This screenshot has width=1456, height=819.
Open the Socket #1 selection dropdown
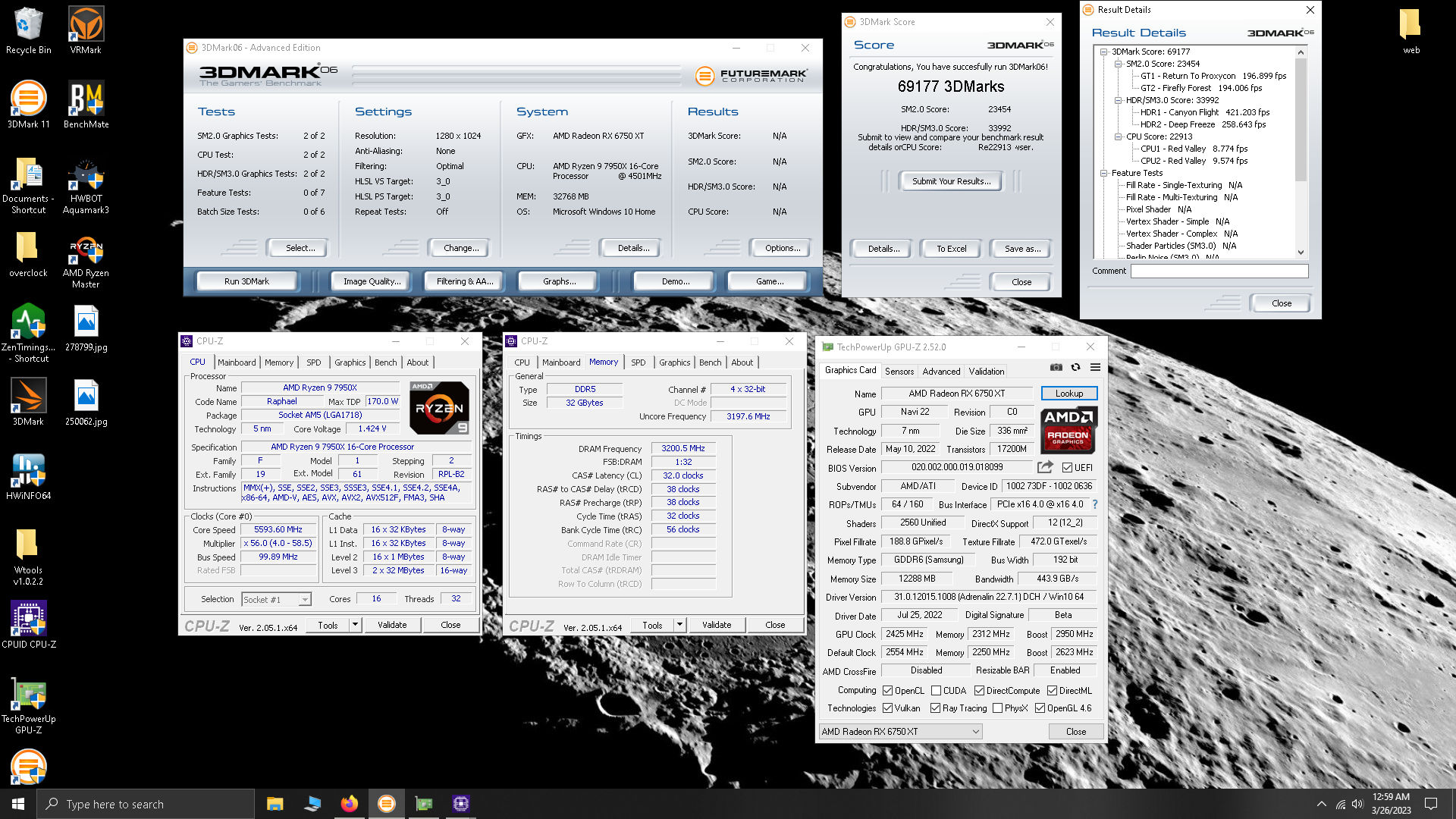click(x=276, y=600)
